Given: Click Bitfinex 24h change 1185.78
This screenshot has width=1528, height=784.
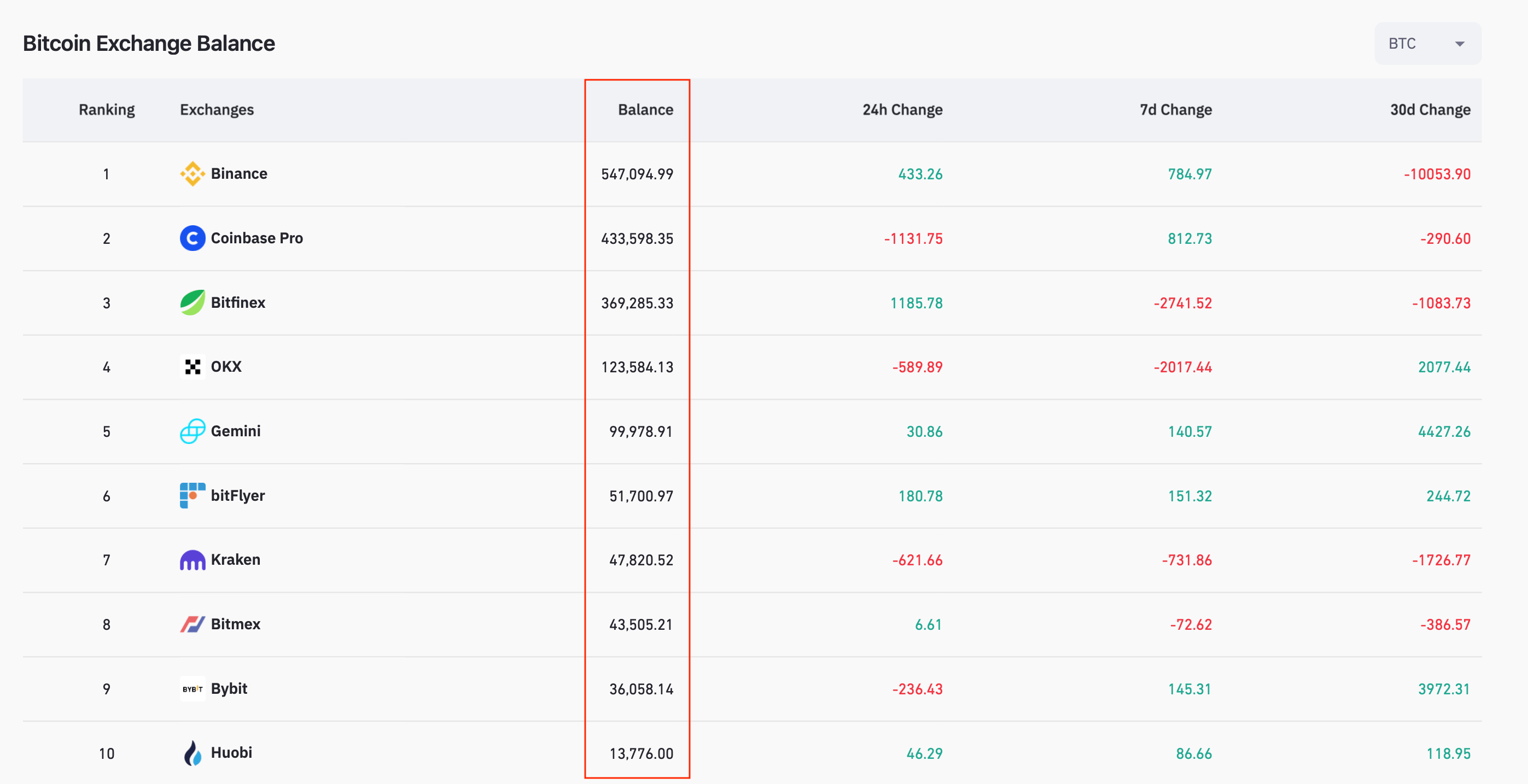Looking at the screenshot, I should [917, 303].
